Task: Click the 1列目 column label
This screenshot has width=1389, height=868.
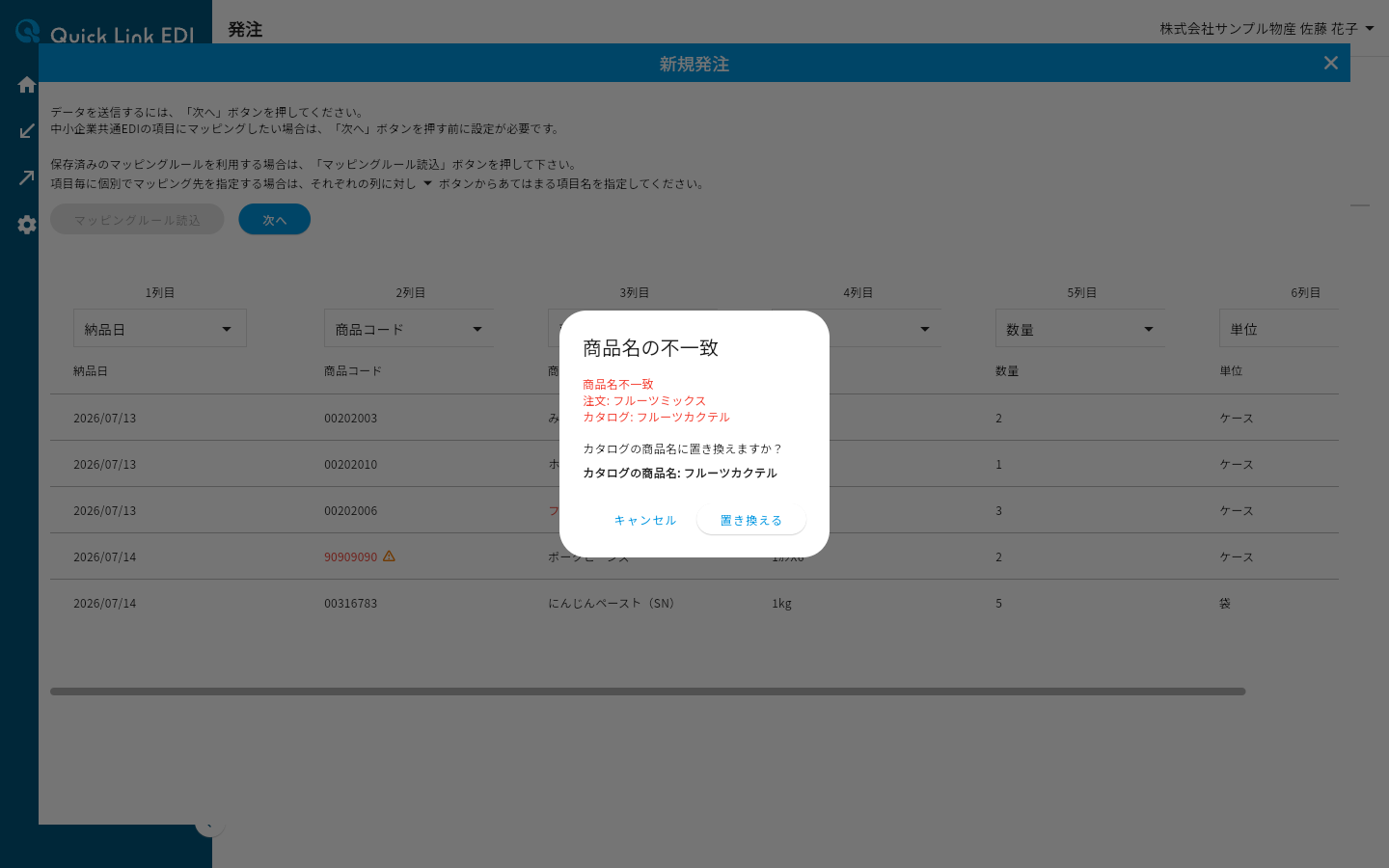Action: pos(160,292)
